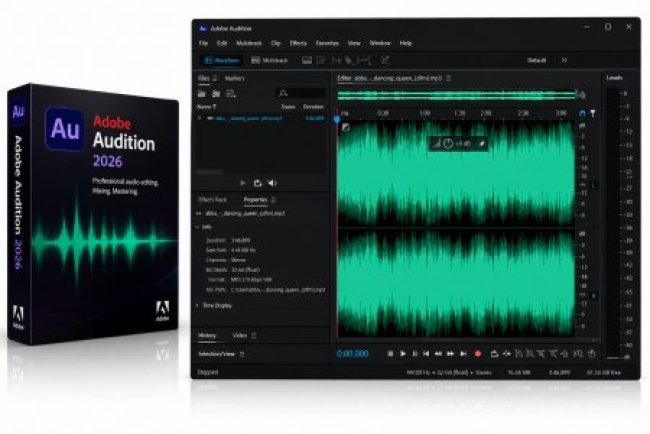Click fade-in handle at waveform top-left

[345, 127]
